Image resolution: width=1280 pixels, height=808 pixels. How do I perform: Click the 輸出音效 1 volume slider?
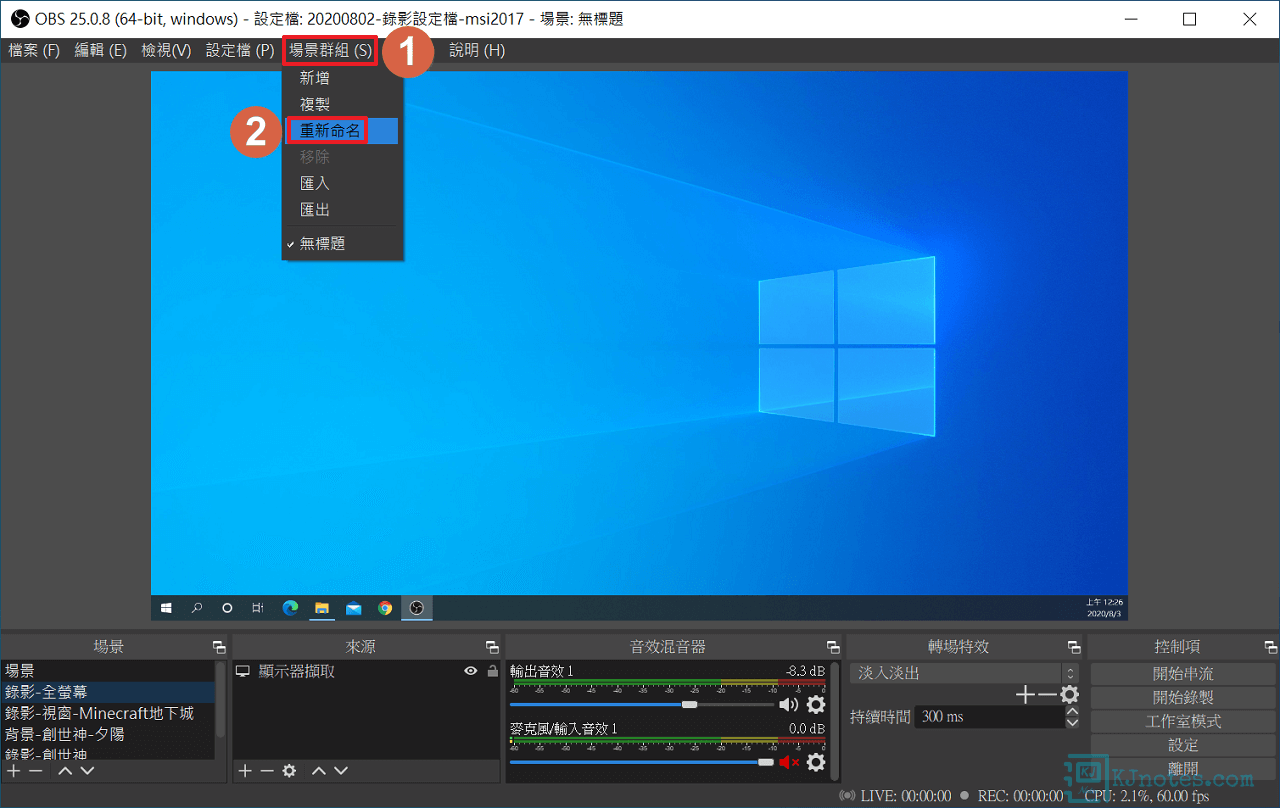[x=641, y=705]
